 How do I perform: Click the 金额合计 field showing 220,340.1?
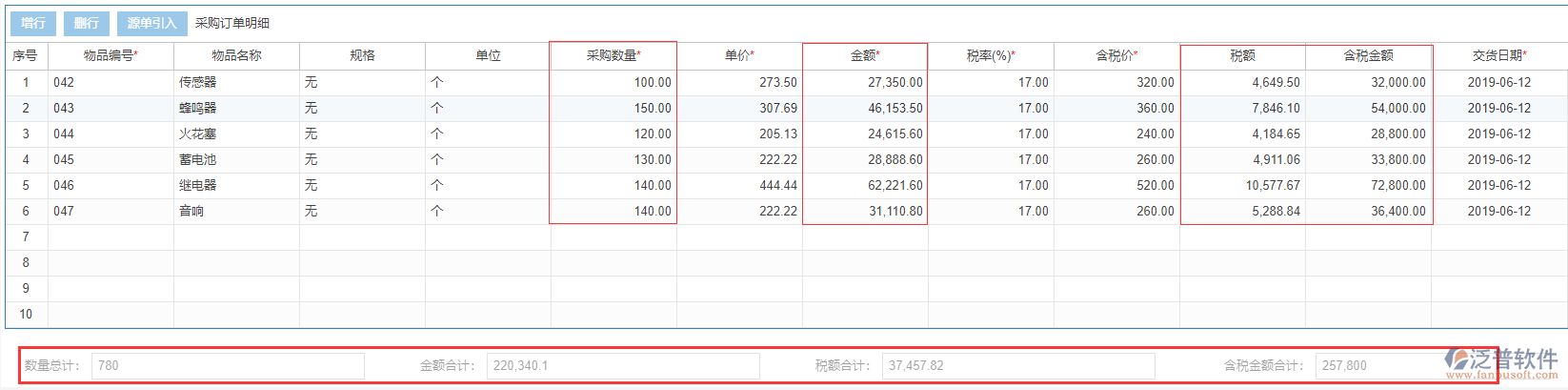point(623,365)
